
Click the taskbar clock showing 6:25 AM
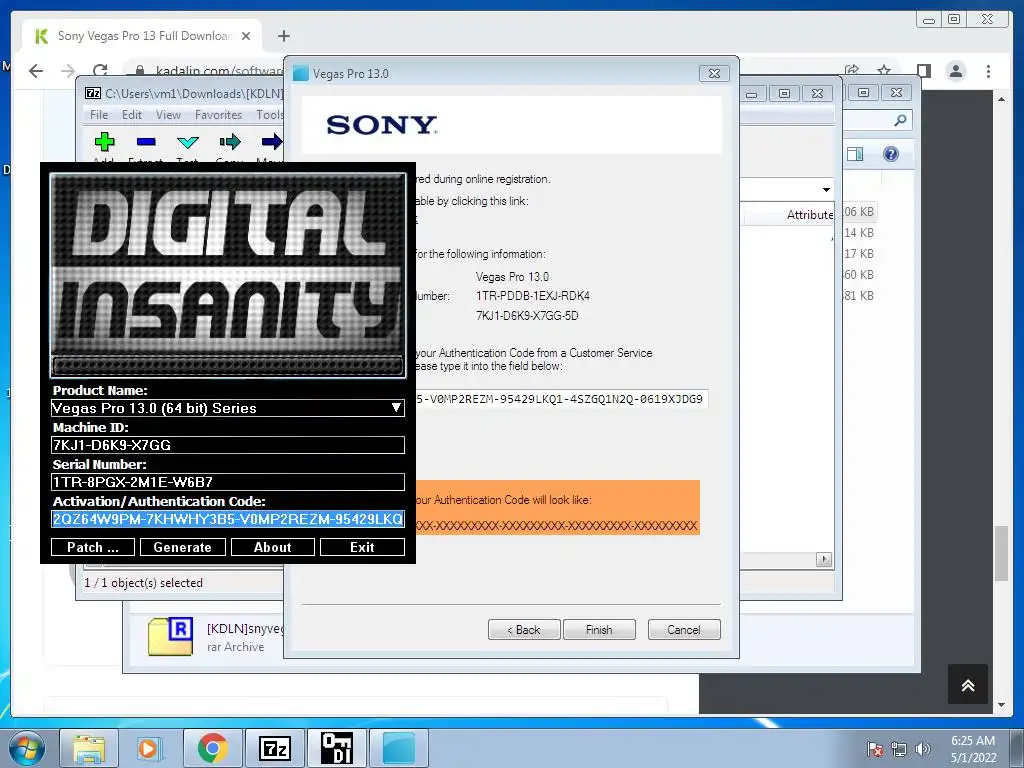point(973,749)
